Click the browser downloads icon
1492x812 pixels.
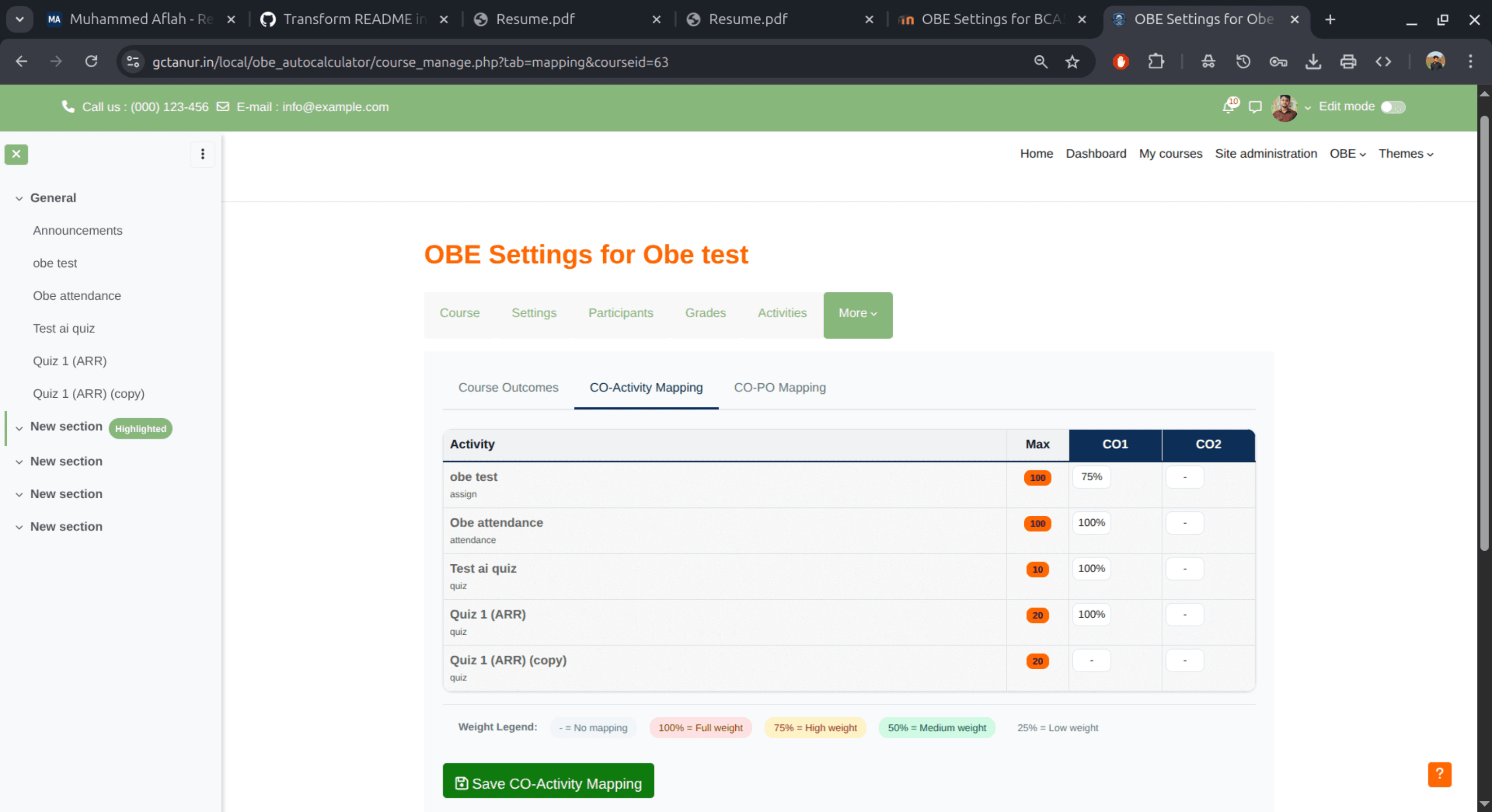1313,61
